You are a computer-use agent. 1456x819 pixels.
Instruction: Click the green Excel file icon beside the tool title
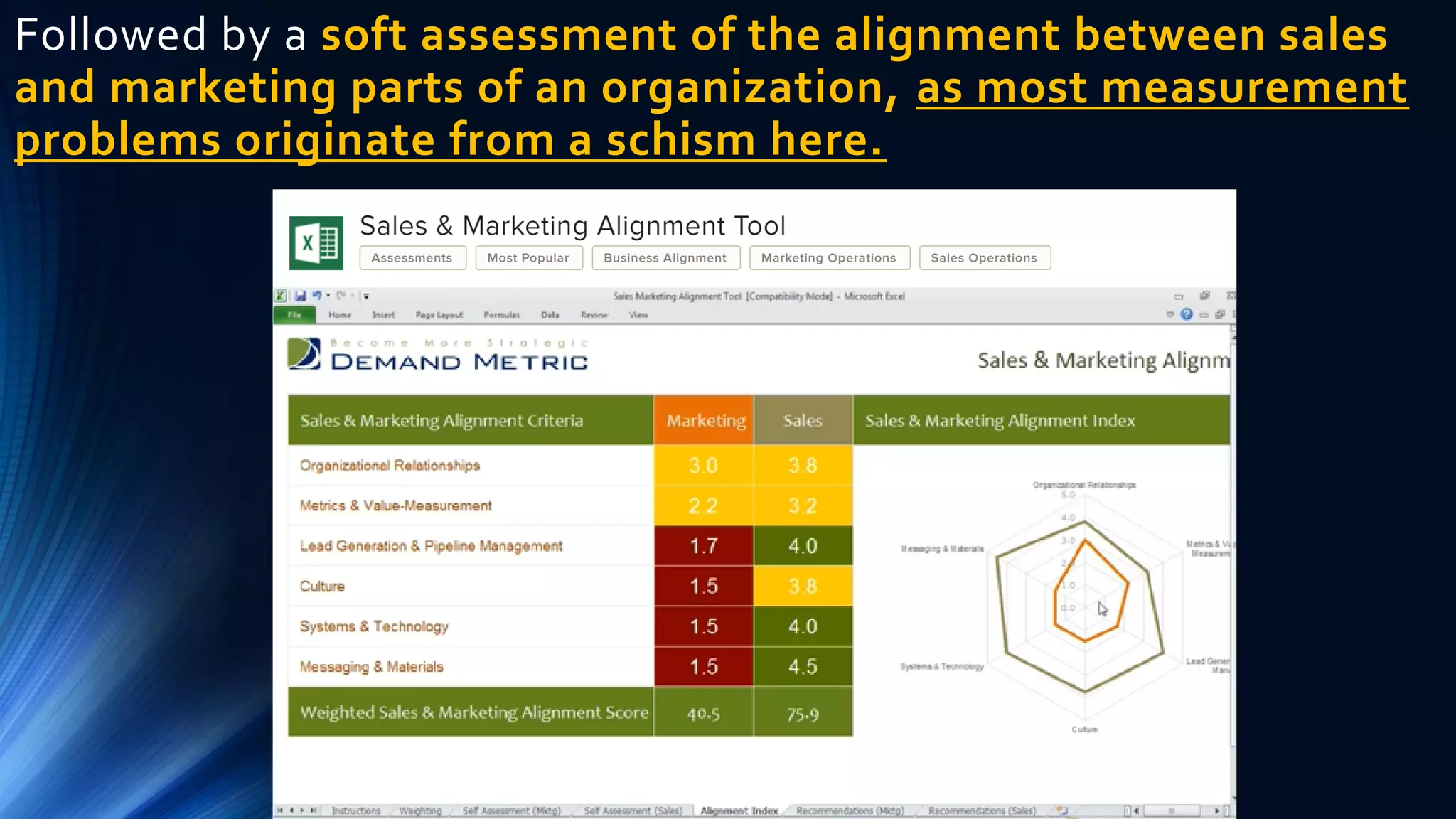click(316, 243)
